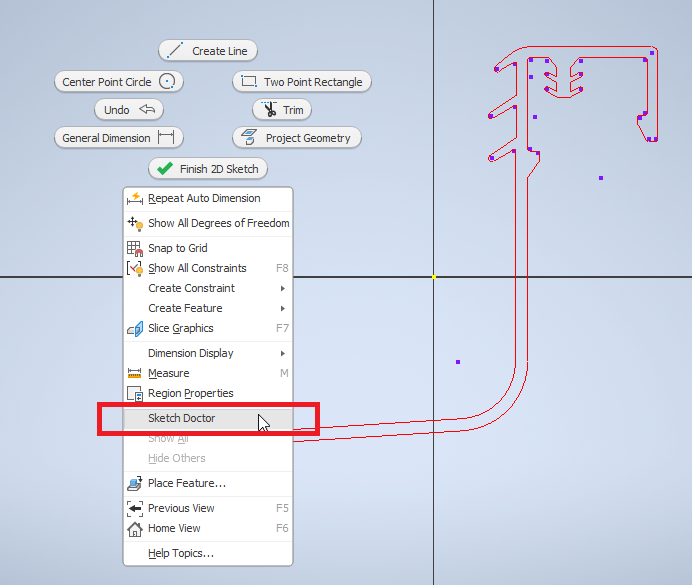
Task: Choose Place Feature... menu entry
Action: (208, 483)
